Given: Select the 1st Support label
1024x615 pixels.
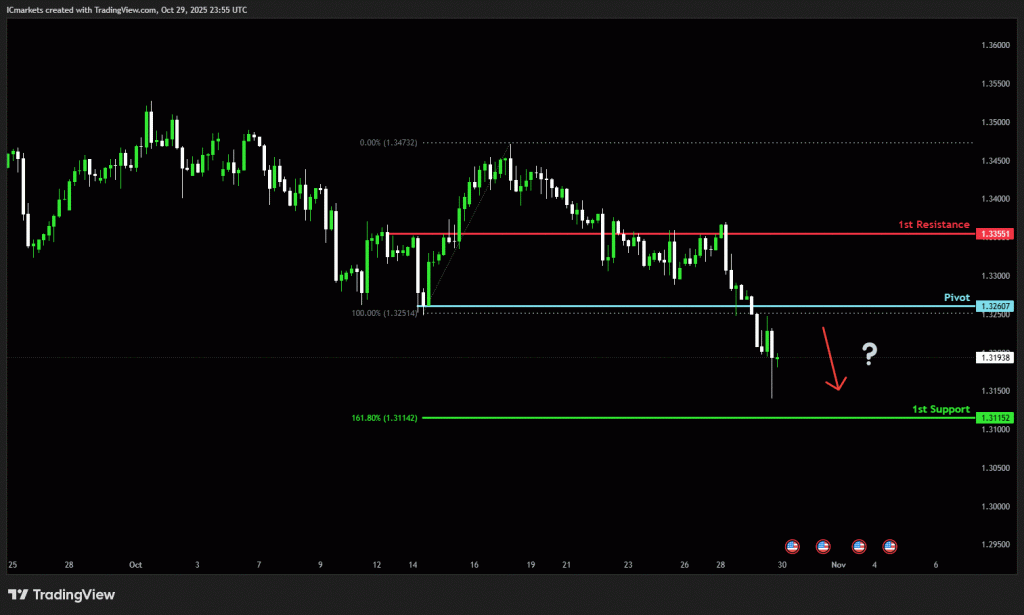Looking at the screenshot, I should pyautogui.click(x=940, y=409).
